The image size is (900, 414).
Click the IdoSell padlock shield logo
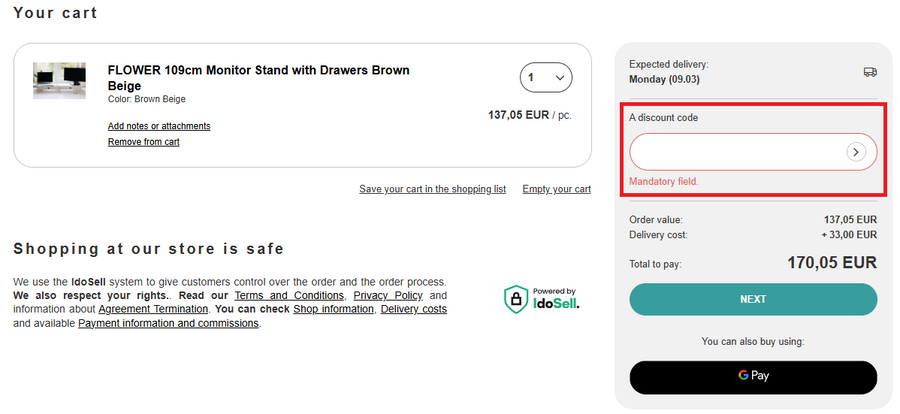515,297
